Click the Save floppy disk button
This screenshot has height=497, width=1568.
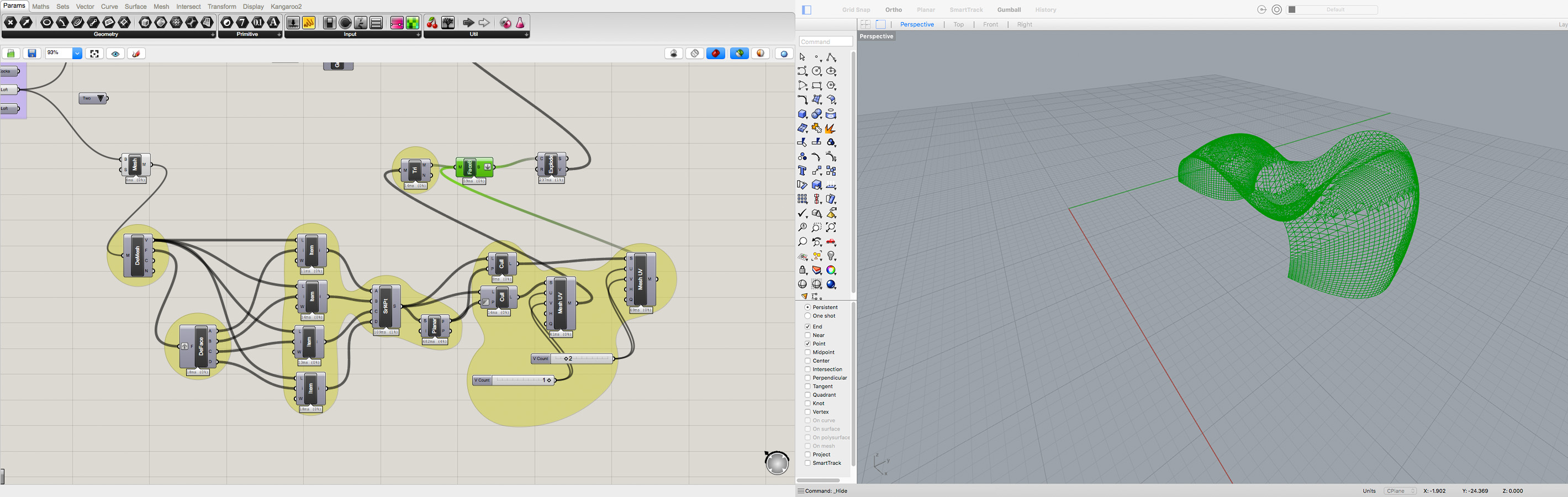pyautogui.click(x=32, y=54)
